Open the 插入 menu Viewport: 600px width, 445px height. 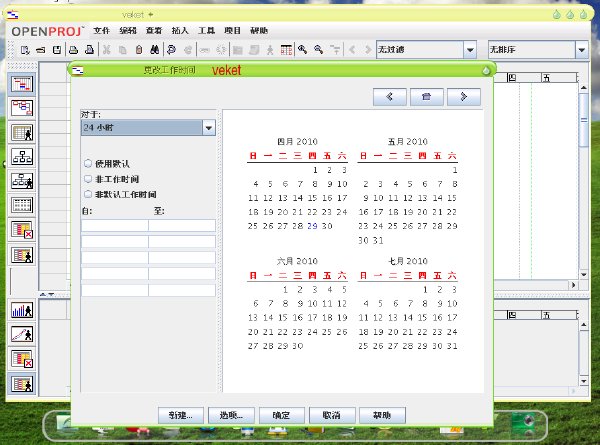point(180,31)
